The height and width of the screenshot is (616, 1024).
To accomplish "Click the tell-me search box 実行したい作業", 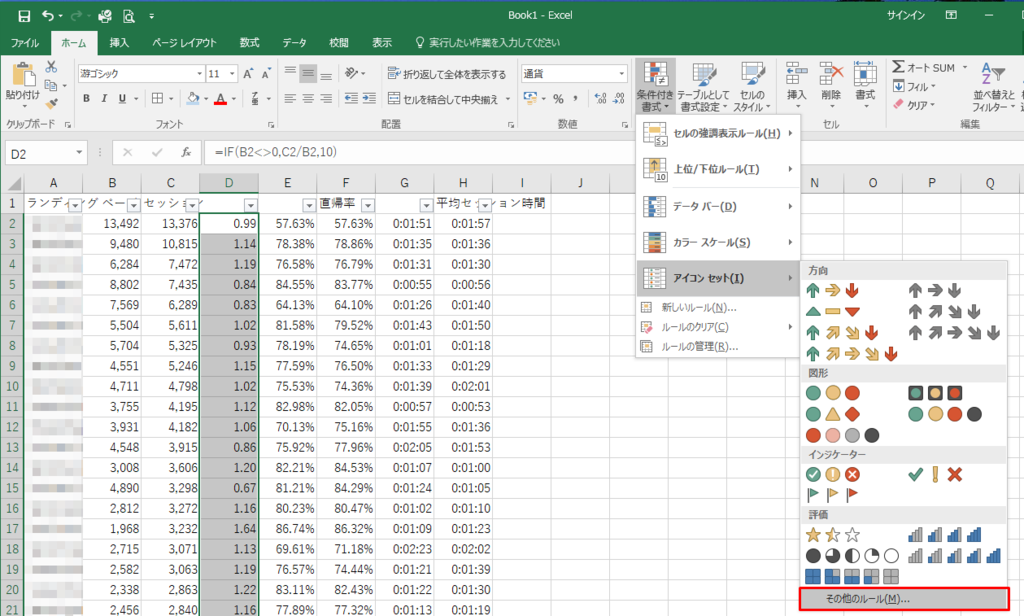I will tap(488, 43).
